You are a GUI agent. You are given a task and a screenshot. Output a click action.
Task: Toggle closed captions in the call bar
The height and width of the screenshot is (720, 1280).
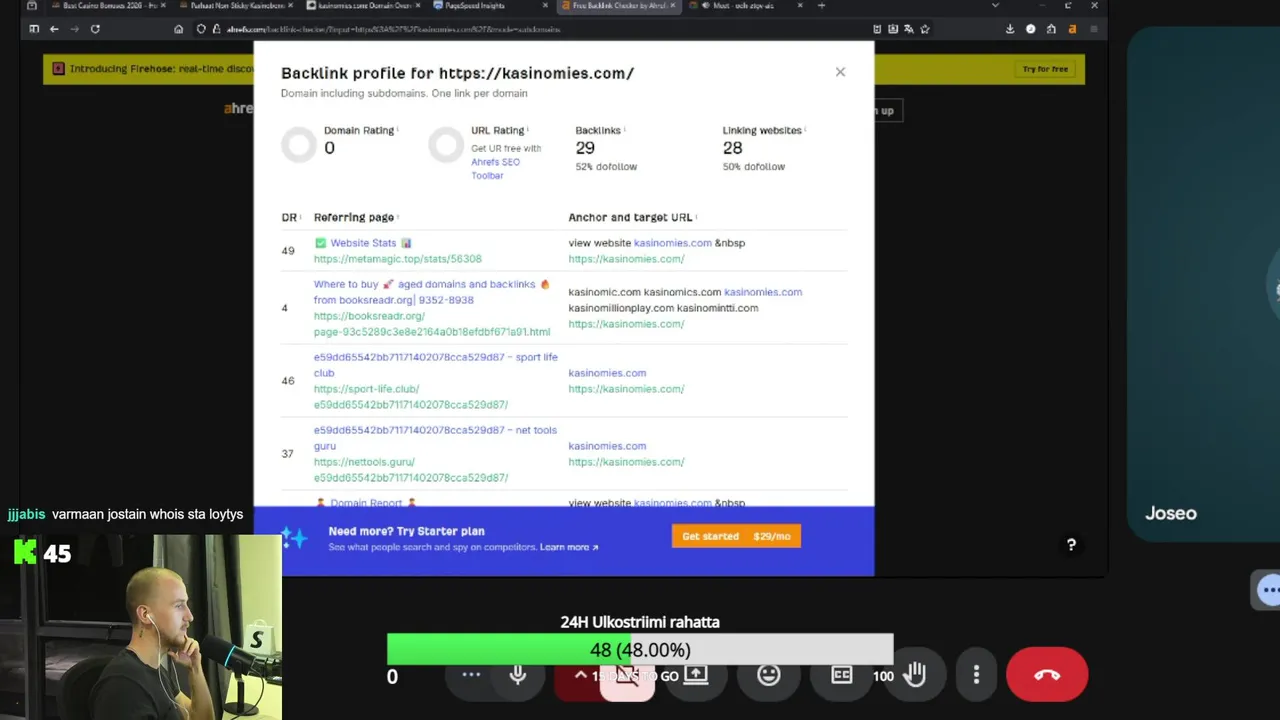coord(841,675)
